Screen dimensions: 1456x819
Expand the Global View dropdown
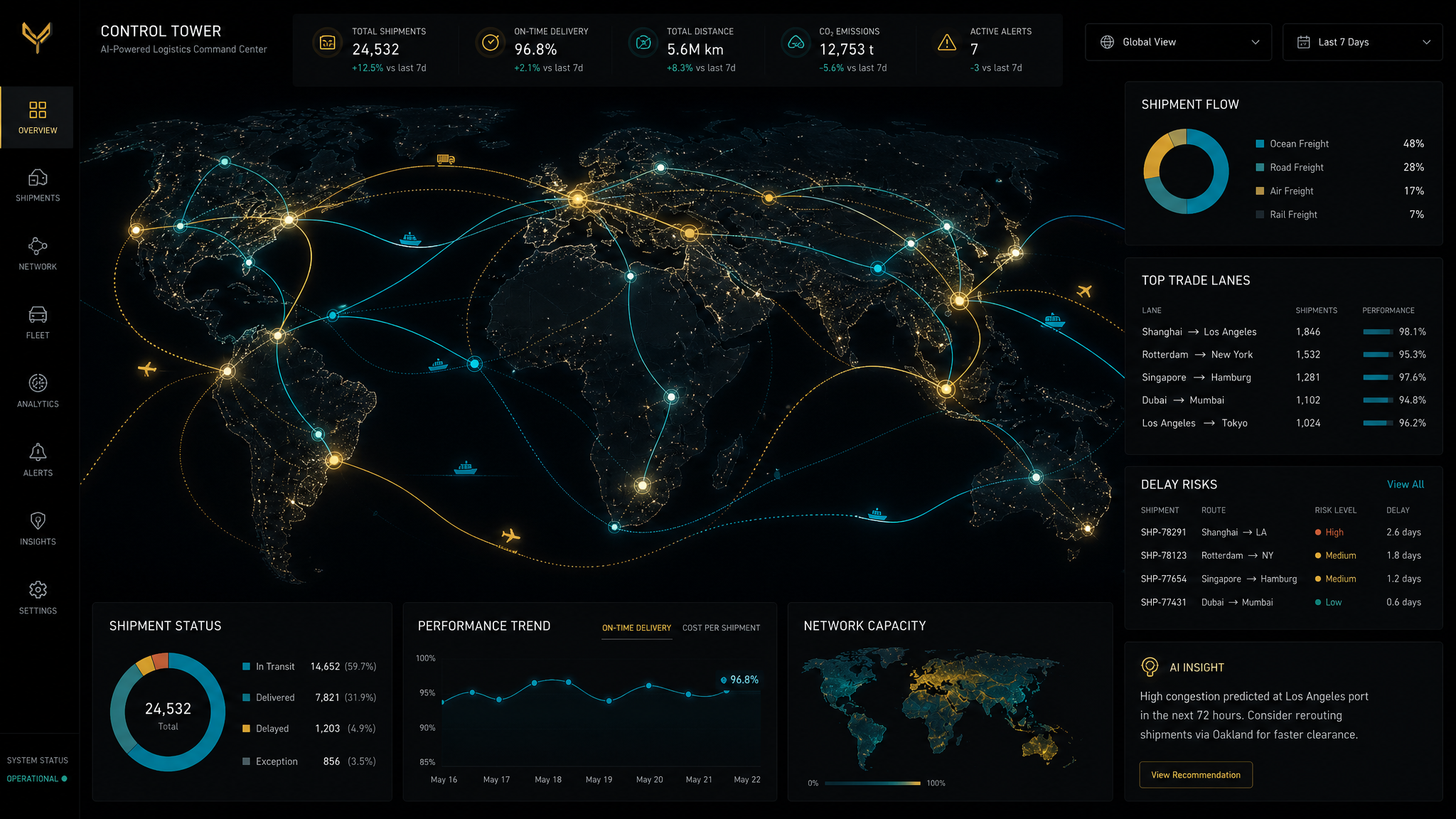click(1178, 42)
